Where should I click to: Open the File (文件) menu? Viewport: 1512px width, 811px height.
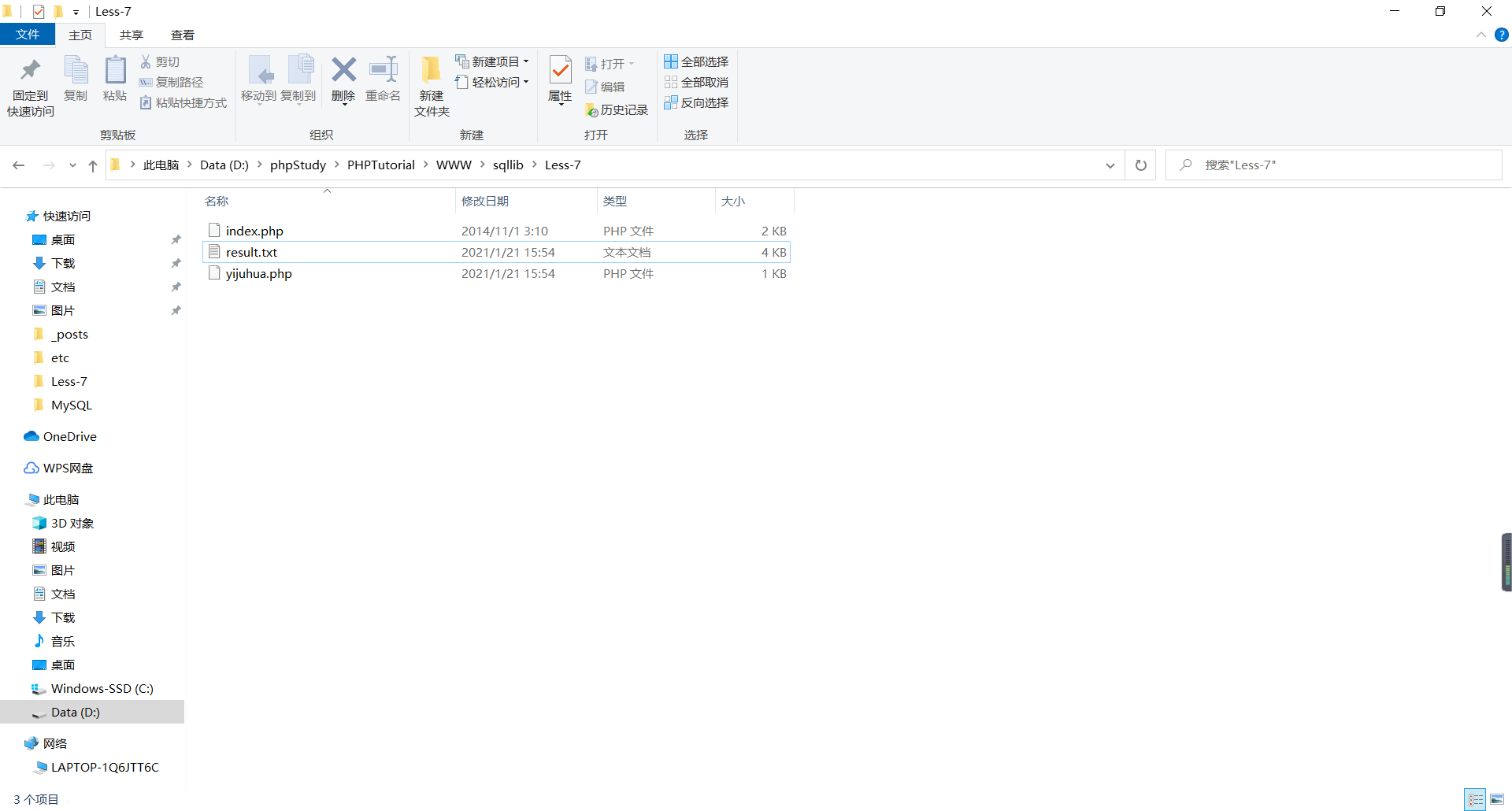click(28, 35)
